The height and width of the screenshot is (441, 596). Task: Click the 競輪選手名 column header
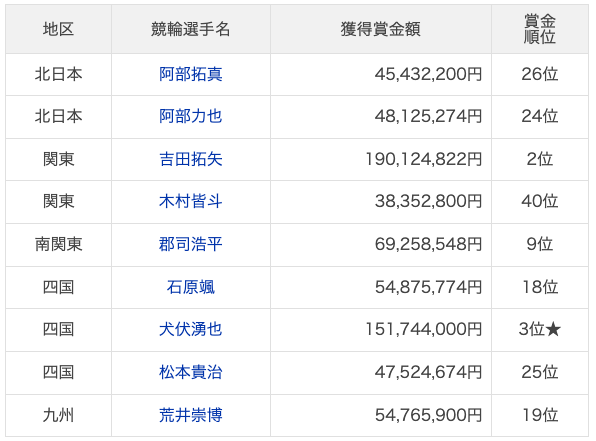coord(190,29)
